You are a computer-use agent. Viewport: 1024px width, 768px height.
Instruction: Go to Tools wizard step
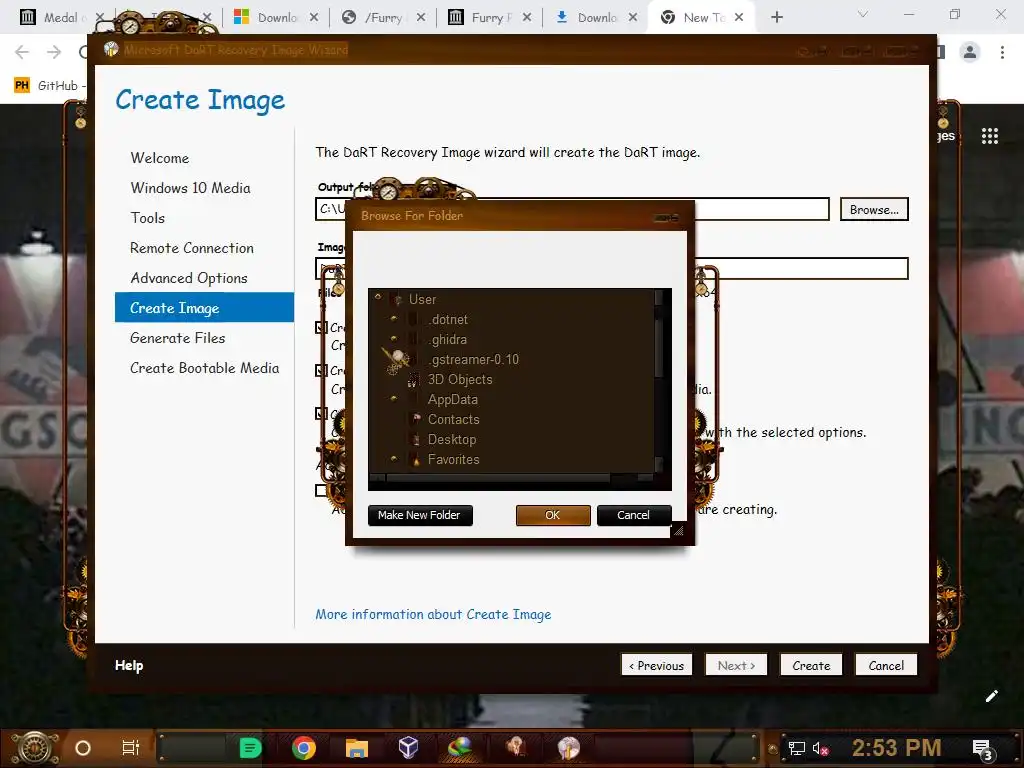click(148, 218)
